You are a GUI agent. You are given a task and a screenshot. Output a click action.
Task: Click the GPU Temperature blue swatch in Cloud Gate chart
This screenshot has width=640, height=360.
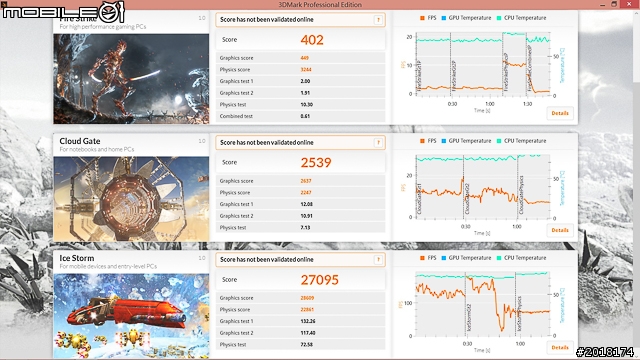pyautogui.click(x=444, y=141)
